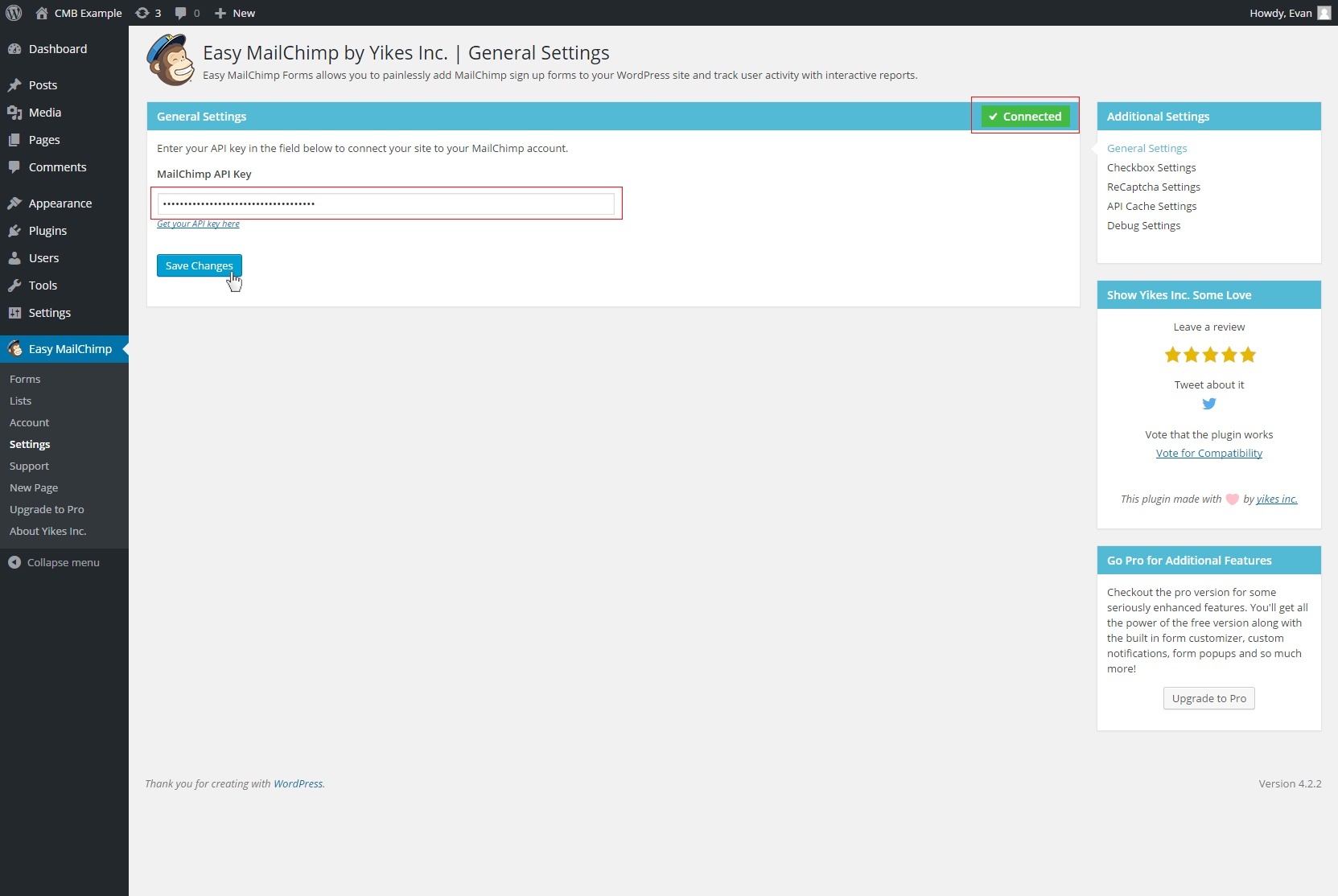Open Support submenu item
1338x896 pixels.
[x=29, y=466]
